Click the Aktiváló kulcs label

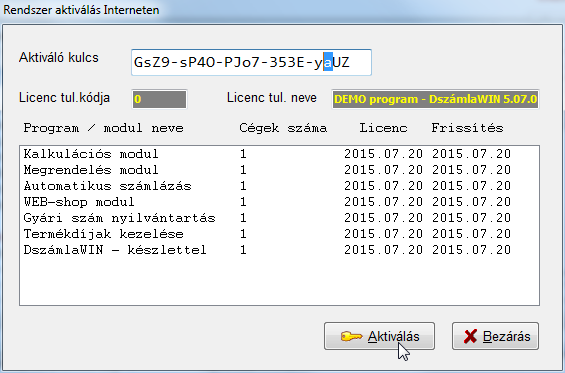(x=59, y=57)
